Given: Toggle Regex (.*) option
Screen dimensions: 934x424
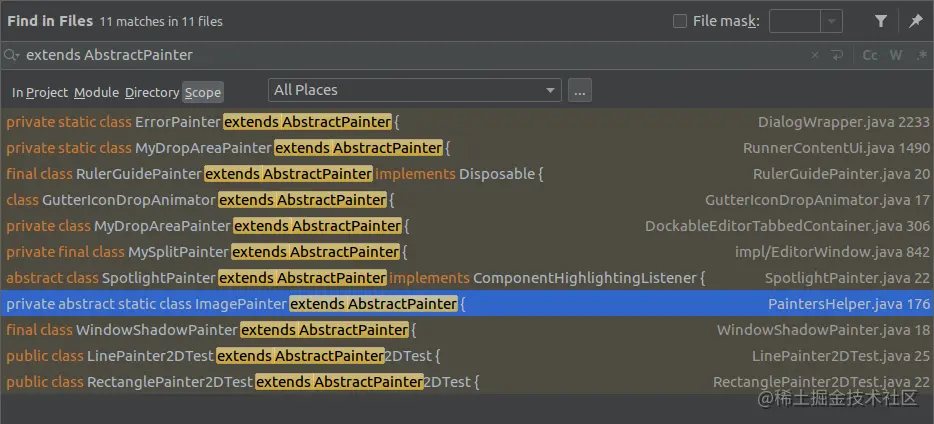Looking at the screenshot, I should (921, 55).
